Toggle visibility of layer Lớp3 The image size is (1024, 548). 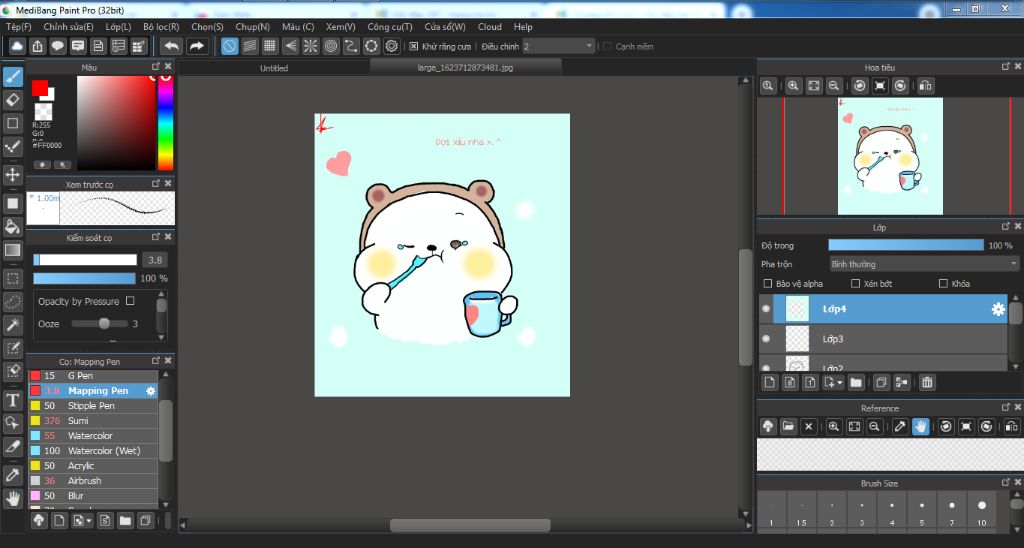pos(766,339)
